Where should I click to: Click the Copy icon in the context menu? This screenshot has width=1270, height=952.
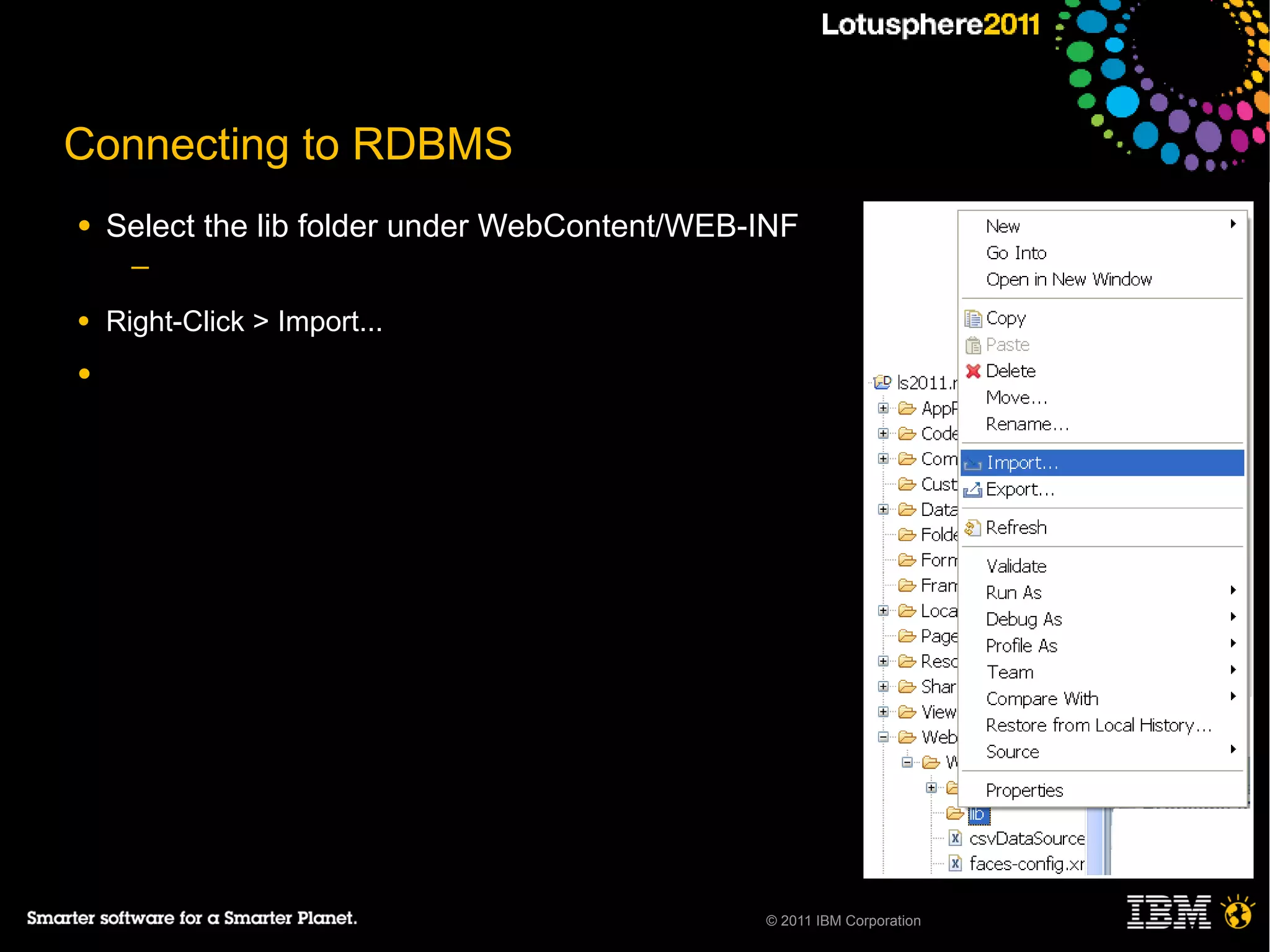[973, 319]
